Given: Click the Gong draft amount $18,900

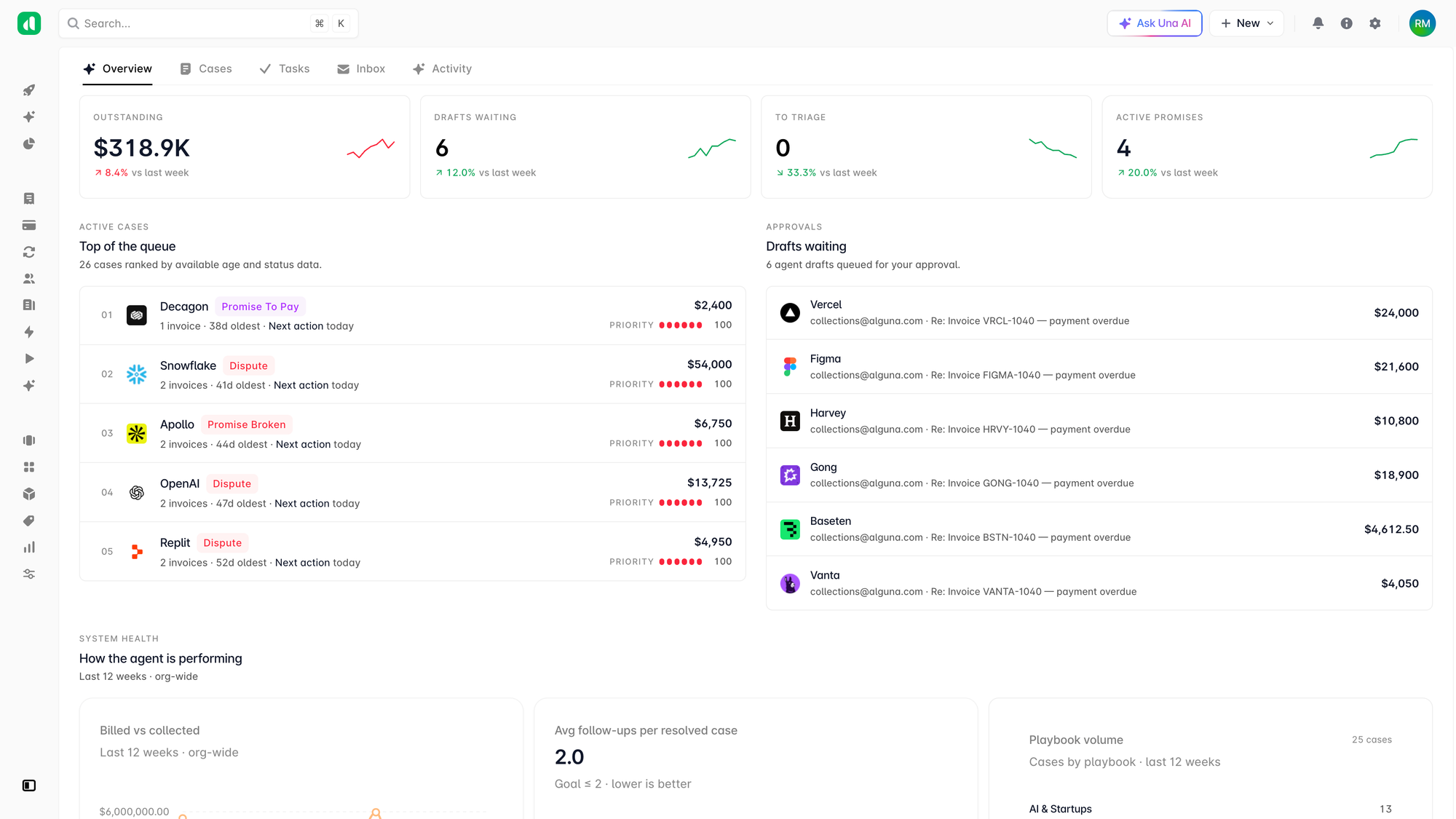Looking at the screenshot, I should (1396, 475).
